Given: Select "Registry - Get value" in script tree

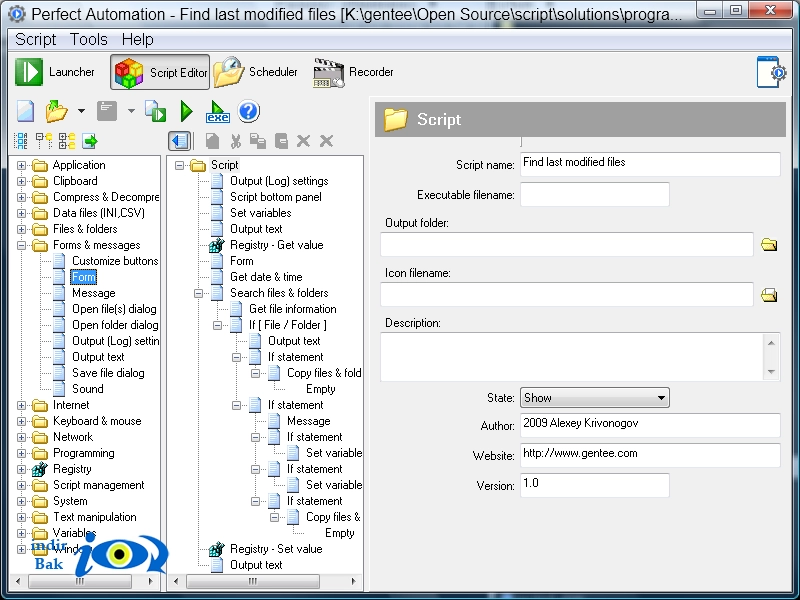Looking at the screenshot, I should point(277,245).
